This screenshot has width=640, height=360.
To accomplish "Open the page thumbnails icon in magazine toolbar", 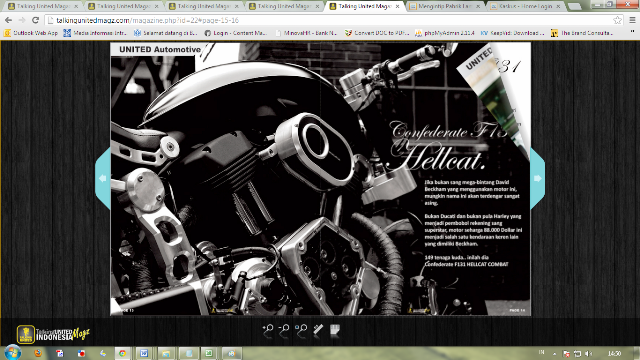I will tap(335, 330).
